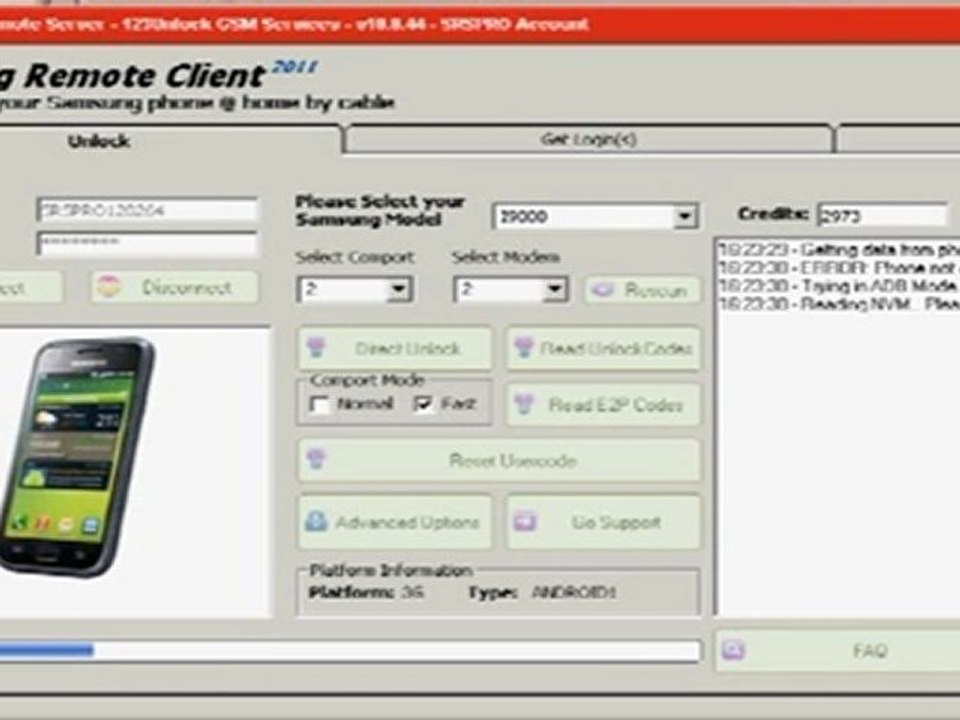Select the Getting data from phone log line
Image resolution: width=960 pixels, height=720 pixels.
pos(838,249)
